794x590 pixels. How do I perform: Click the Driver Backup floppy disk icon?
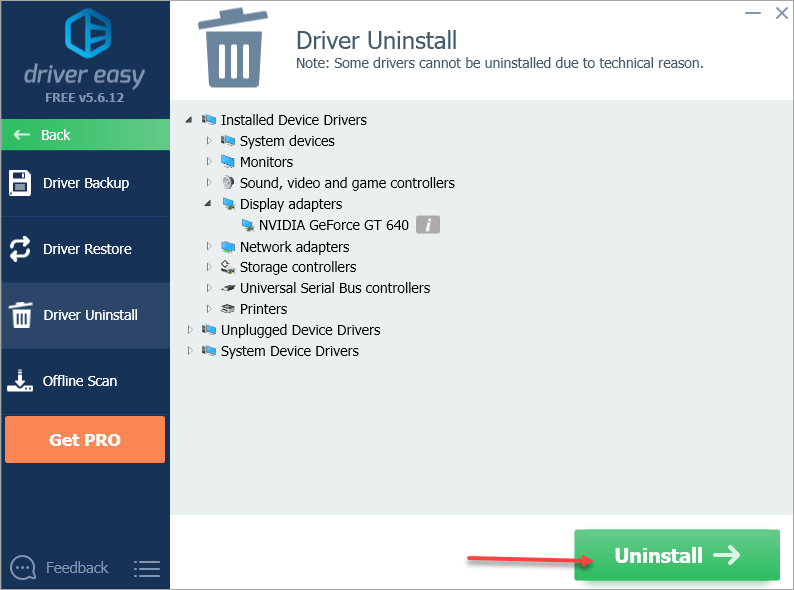[20, 183]
